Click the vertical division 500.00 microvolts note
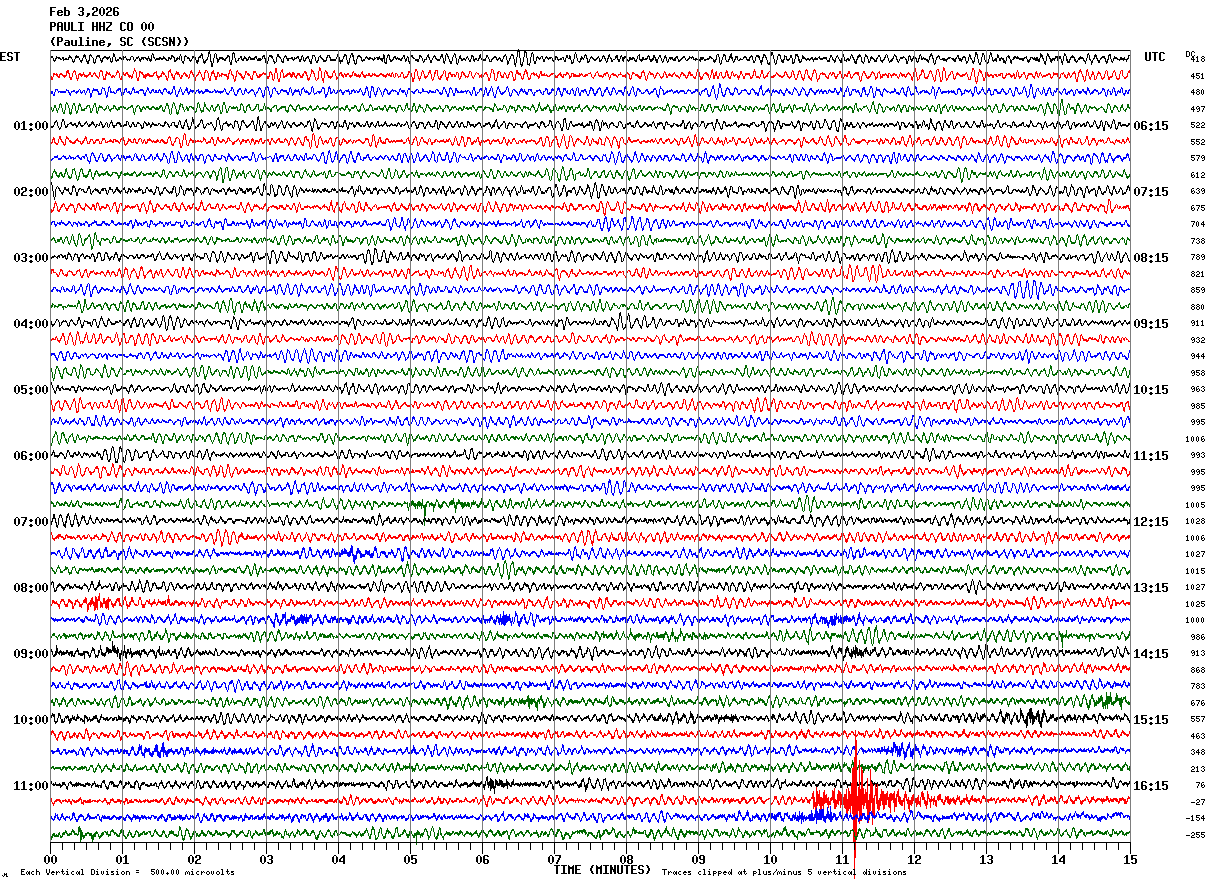 coord(127,872)
